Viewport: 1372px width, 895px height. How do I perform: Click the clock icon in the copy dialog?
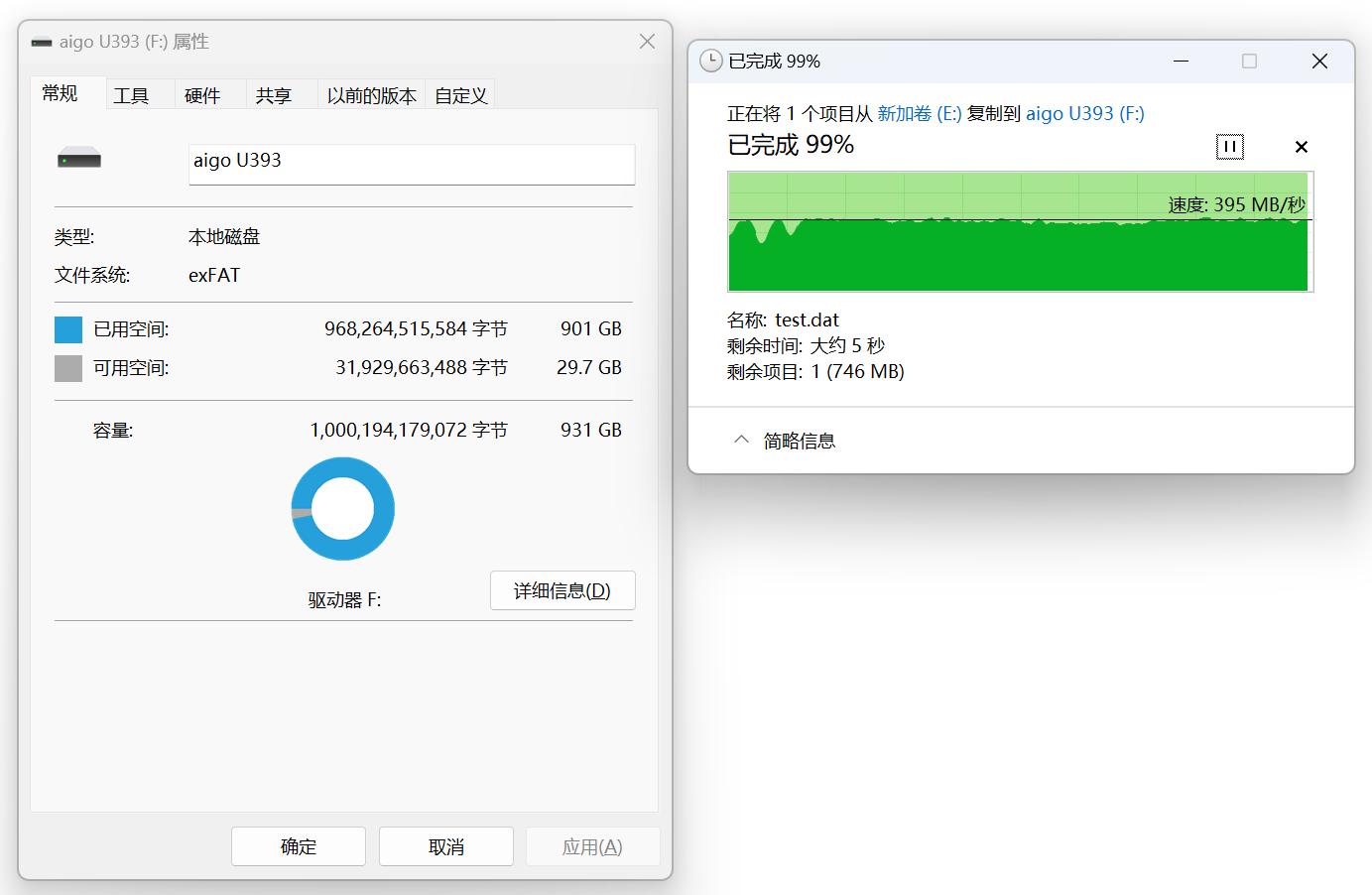(710, 61)
